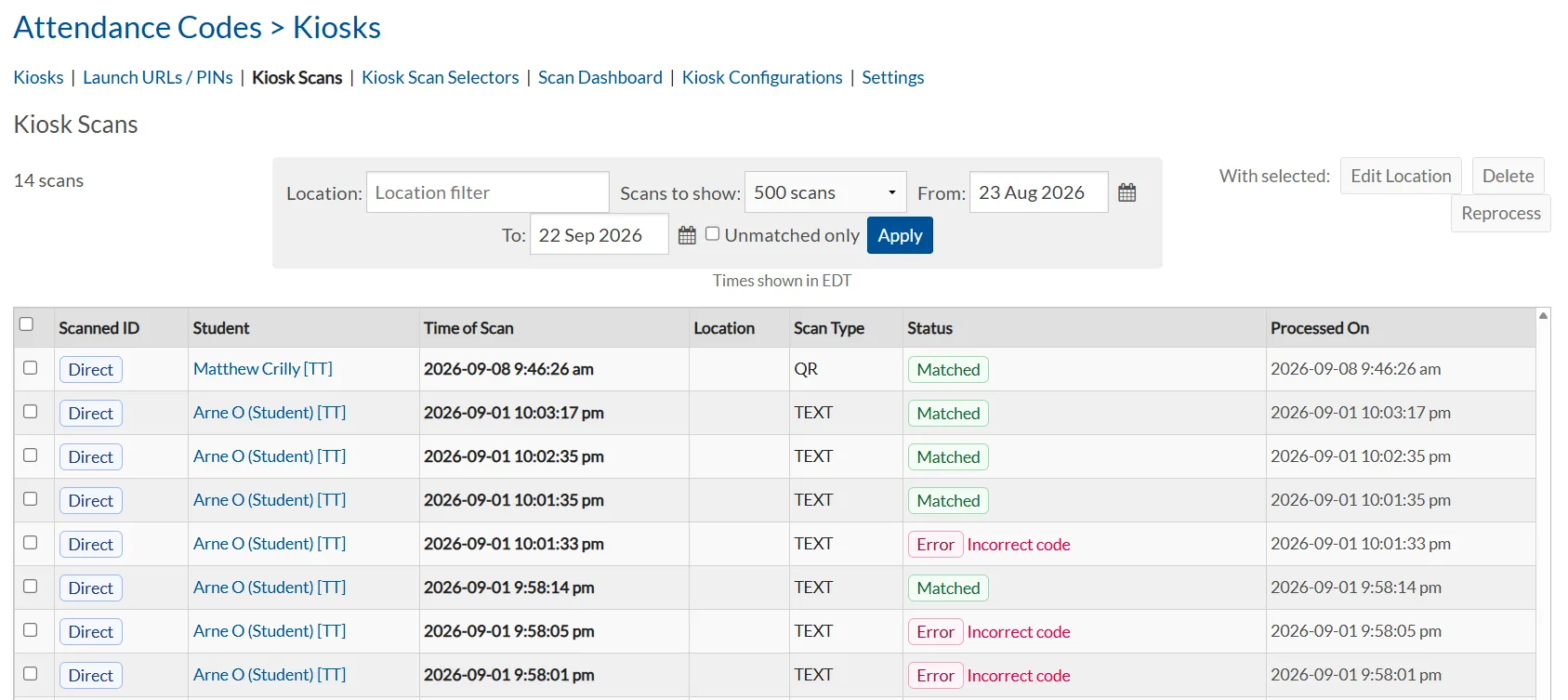The height and width of the screenshot is (700, 1568).
Task: Open Kiosk Configurations tab
Action: tap(762, 77)
